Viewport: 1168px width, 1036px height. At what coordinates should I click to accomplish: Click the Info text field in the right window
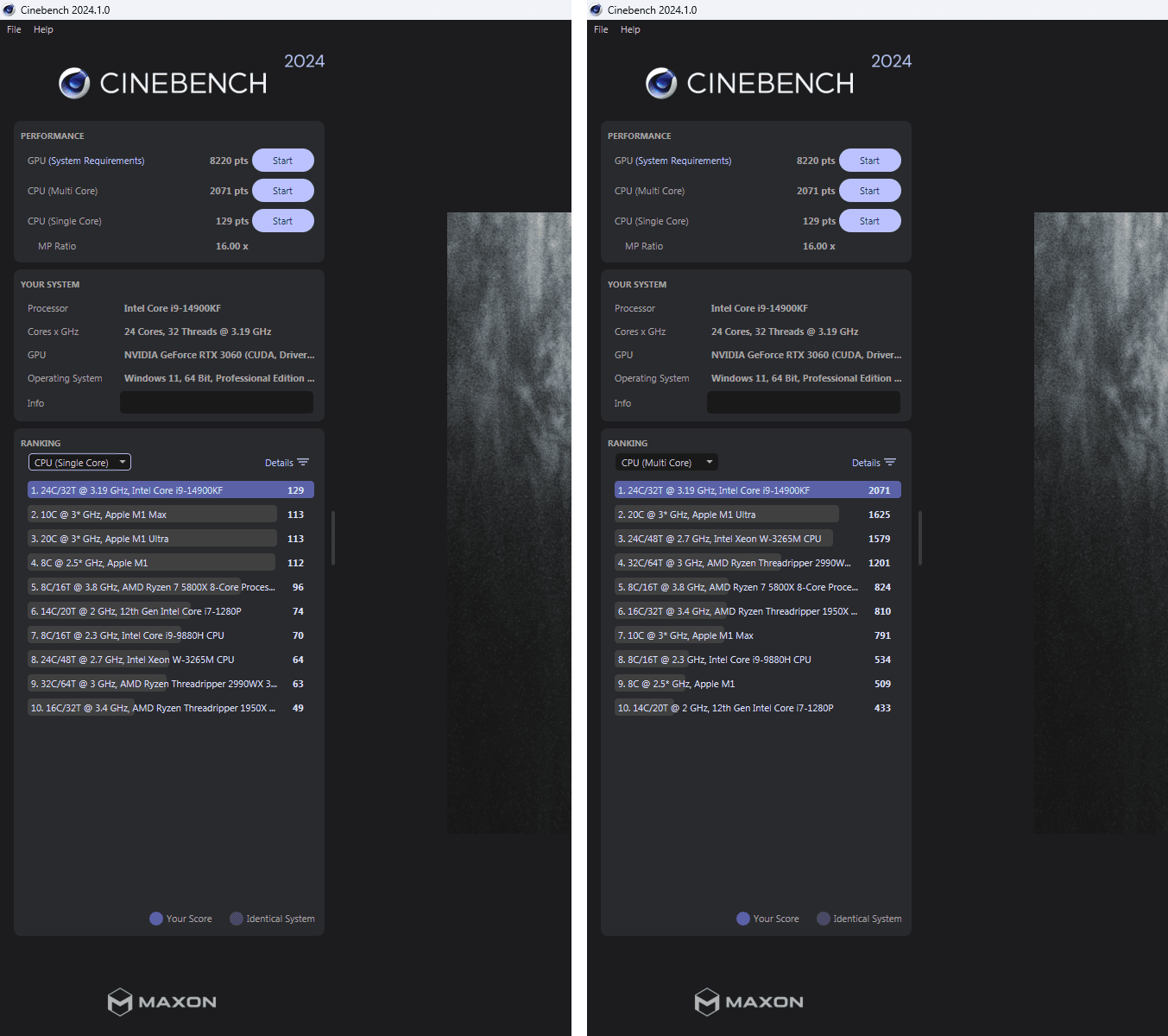point(804,402)
